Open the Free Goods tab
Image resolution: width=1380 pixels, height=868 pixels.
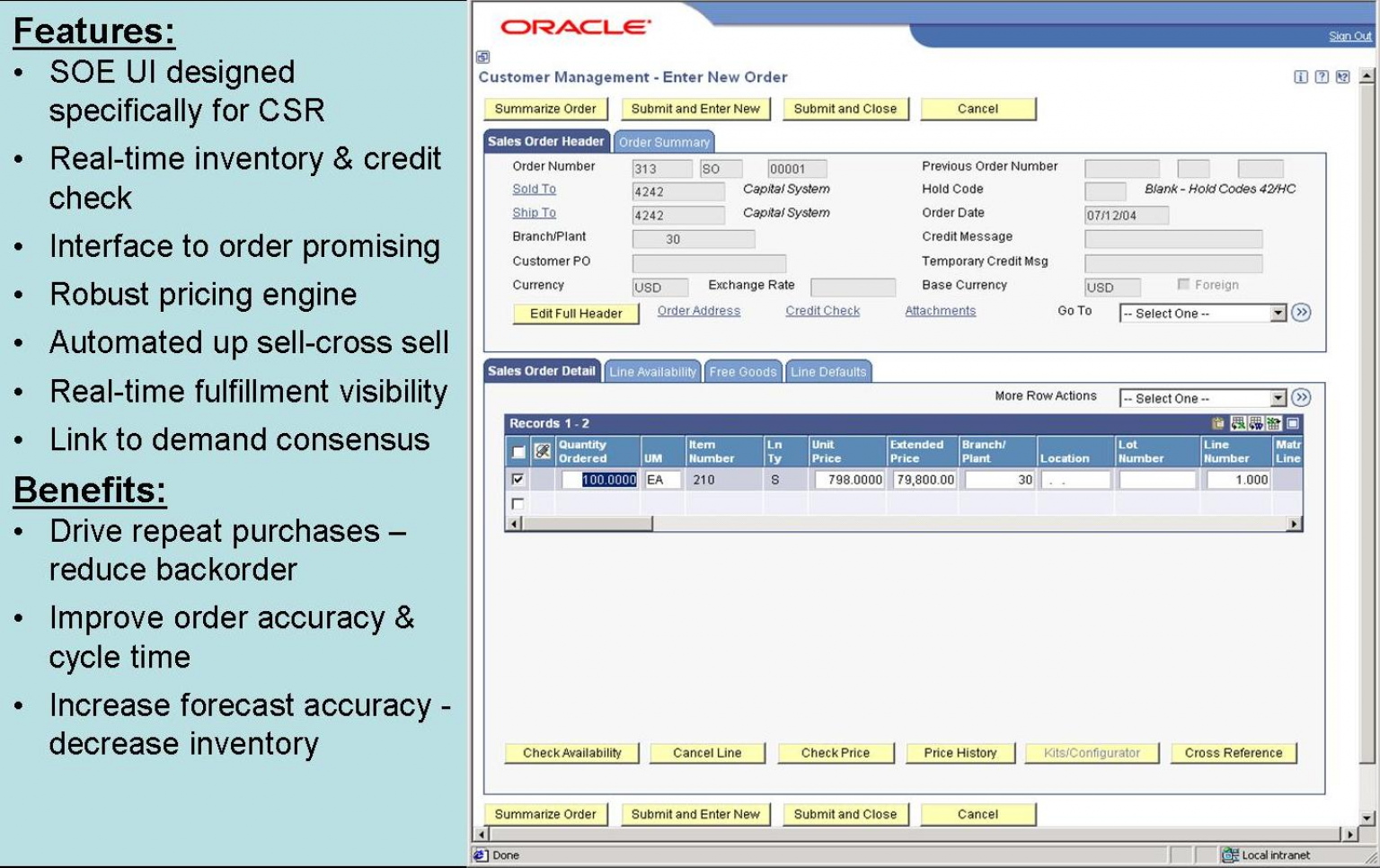742,371
